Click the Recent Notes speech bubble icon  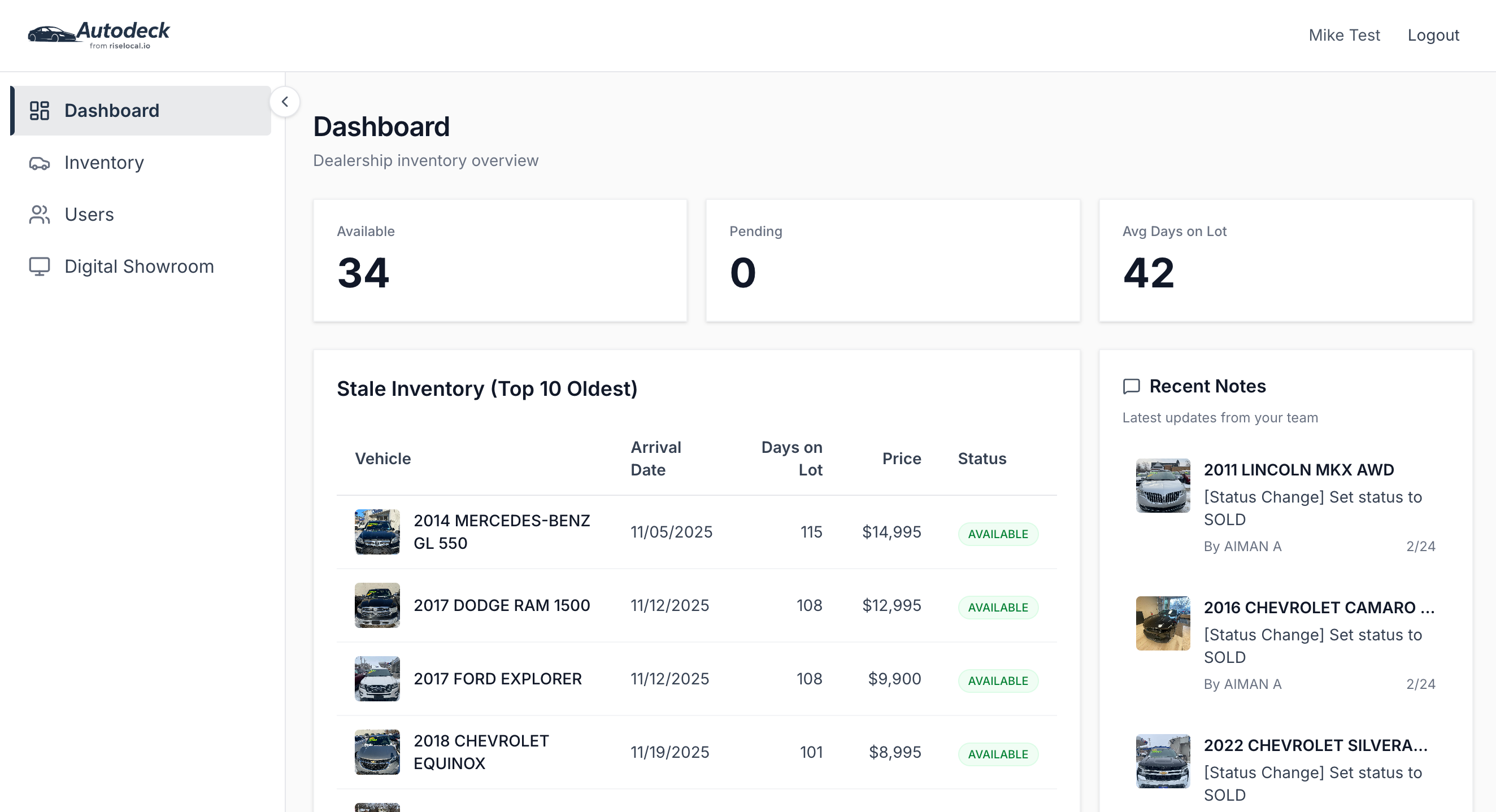[1130, 386]
